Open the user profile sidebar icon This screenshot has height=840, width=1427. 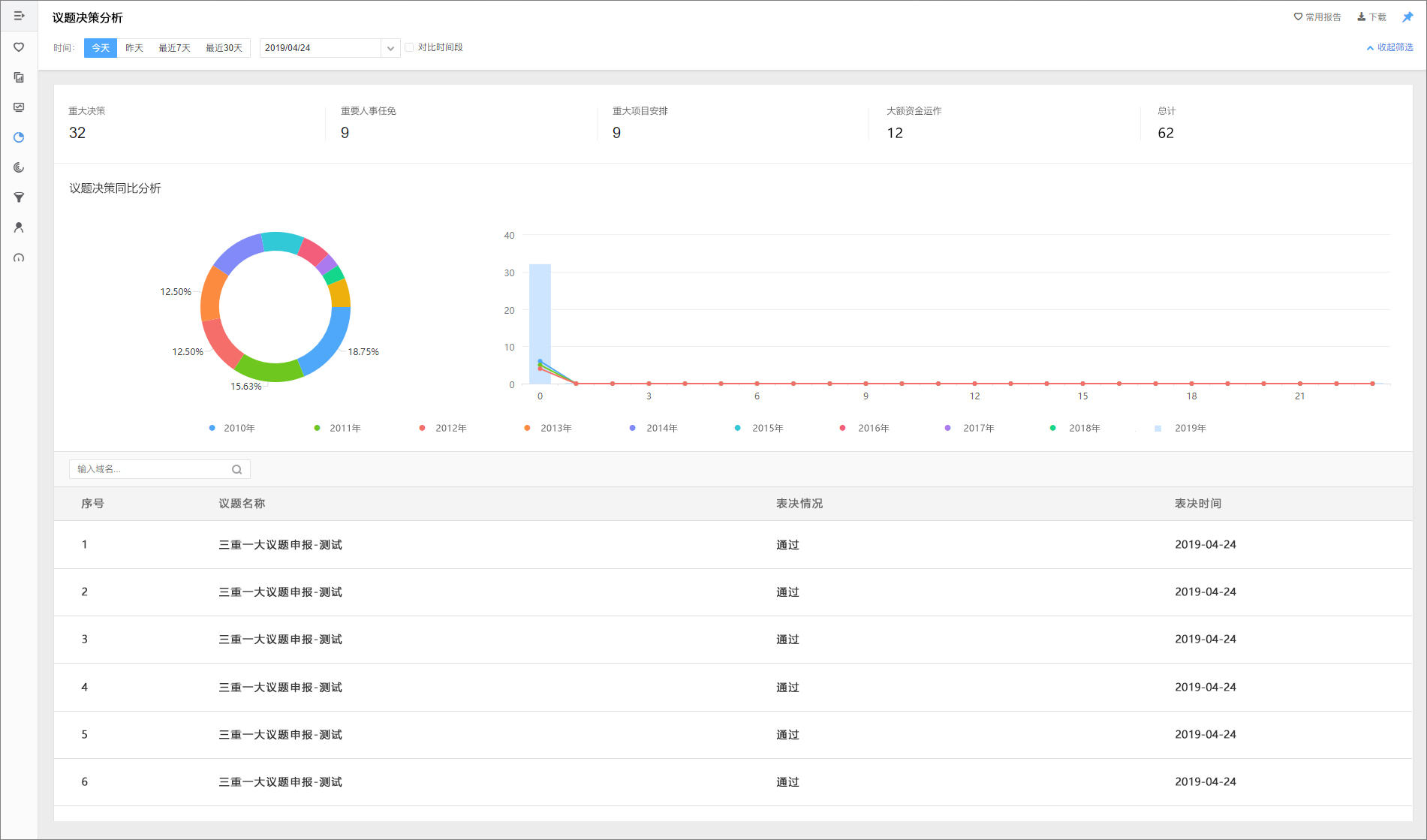point(19,227)
